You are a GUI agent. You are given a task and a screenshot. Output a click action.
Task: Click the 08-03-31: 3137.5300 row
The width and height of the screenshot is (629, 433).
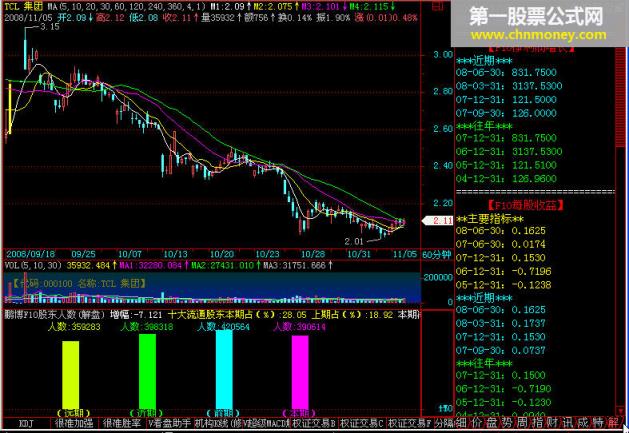tap(509, 86)
